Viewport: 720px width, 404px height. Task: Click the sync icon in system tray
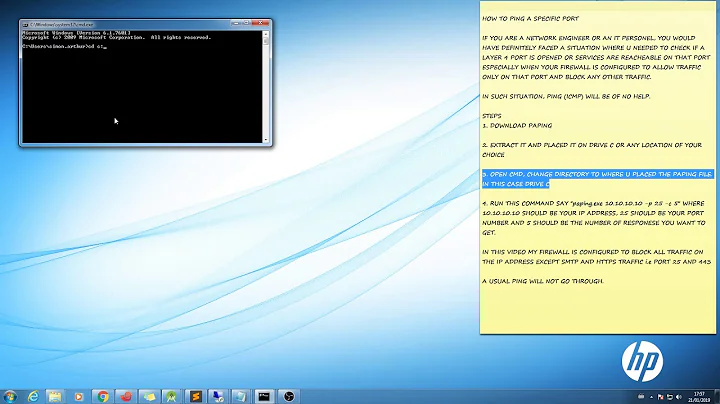669,397
